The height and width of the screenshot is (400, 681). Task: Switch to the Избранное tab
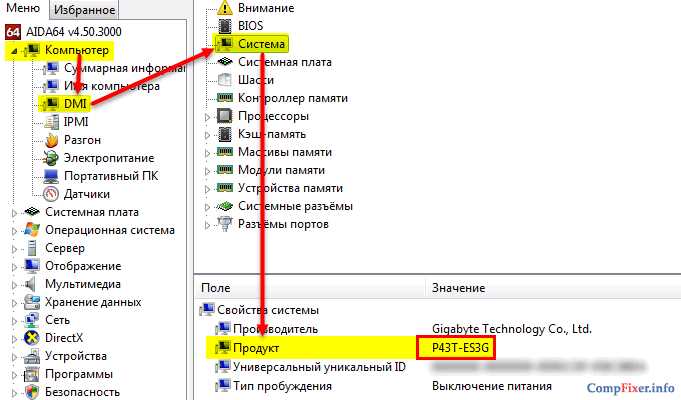pos(84,10)
